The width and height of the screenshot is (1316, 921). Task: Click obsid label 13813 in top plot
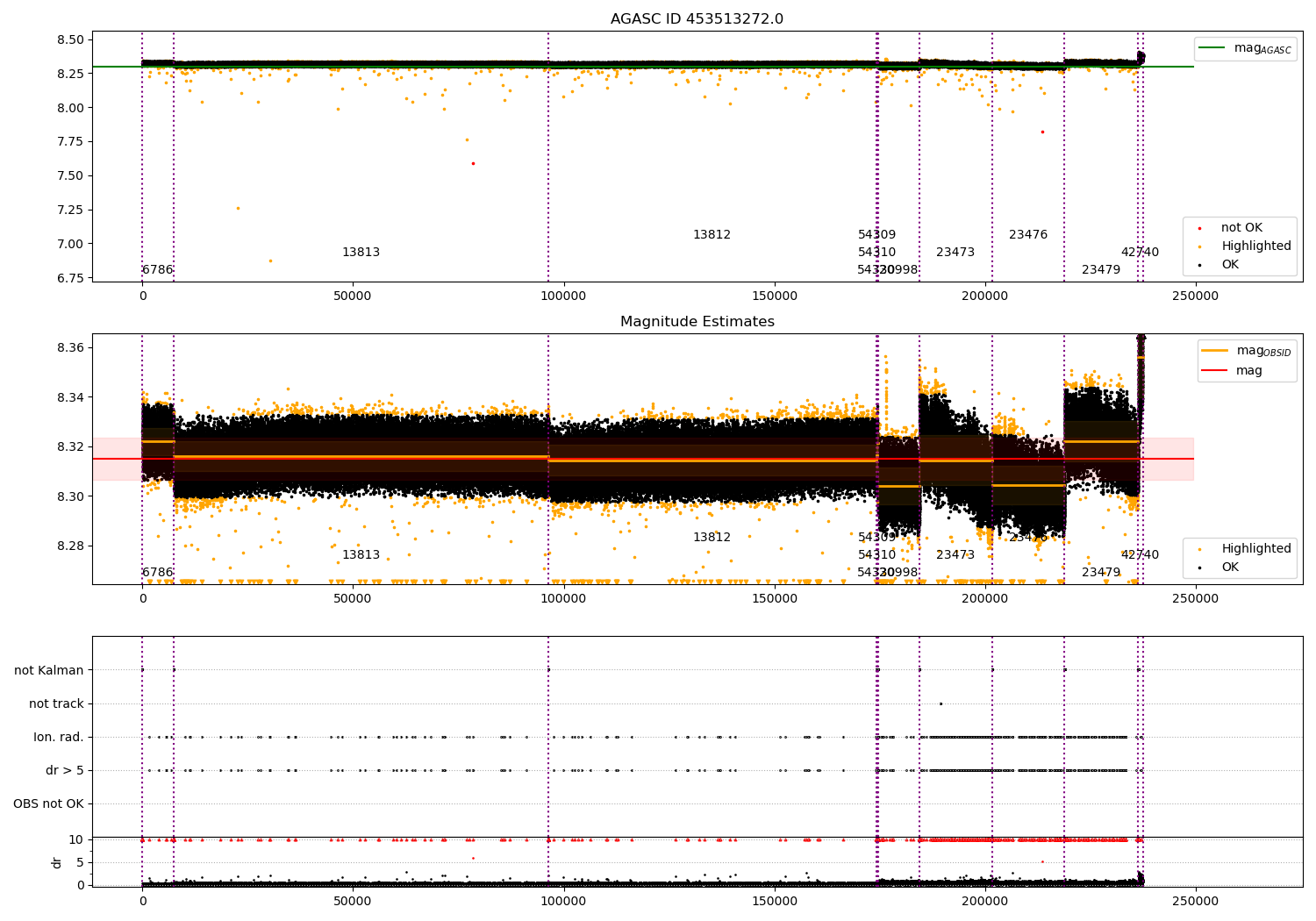pyautogui.click(x=361, y=253)
